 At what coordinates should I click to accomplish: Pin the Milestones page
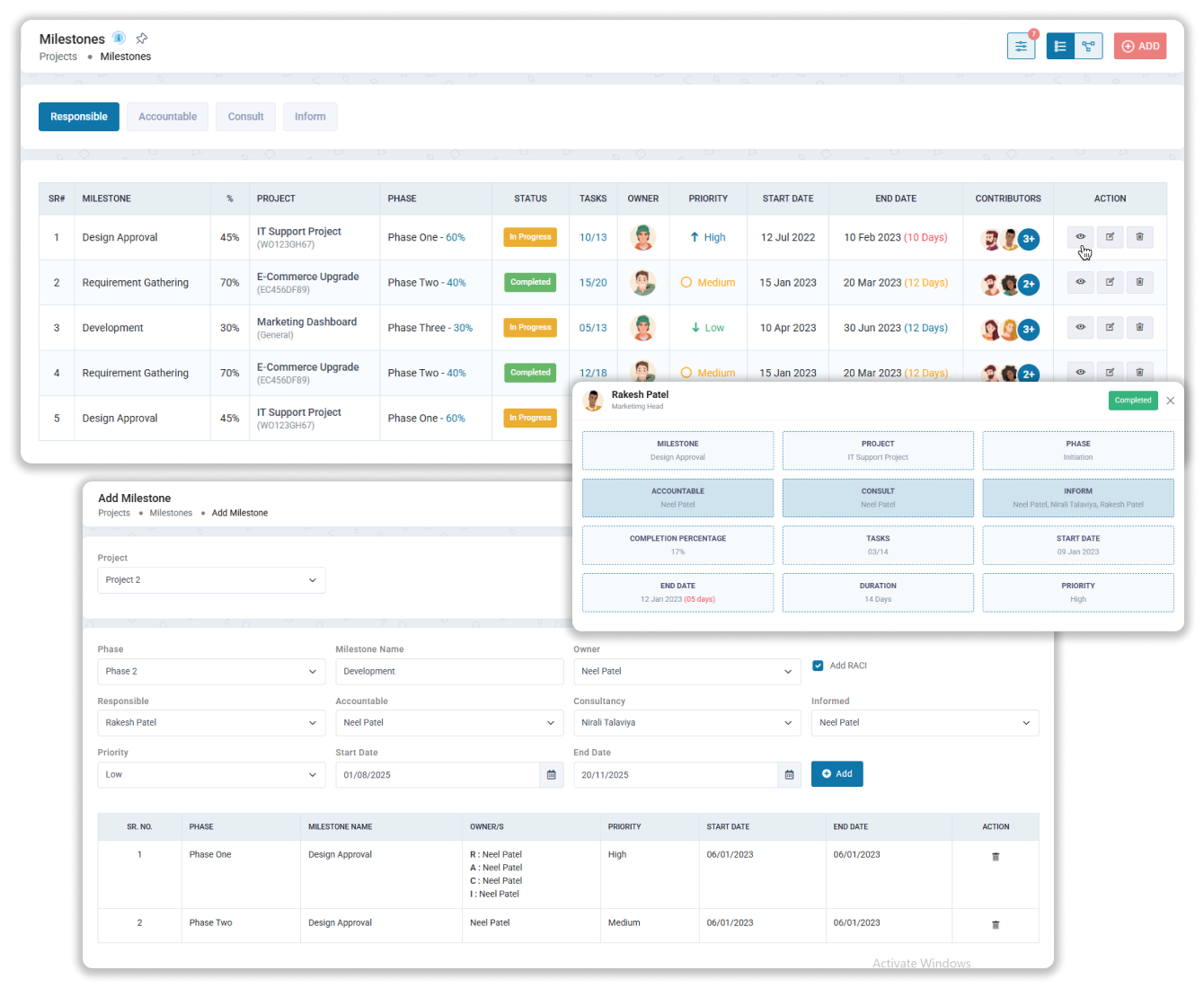[142, 39]
